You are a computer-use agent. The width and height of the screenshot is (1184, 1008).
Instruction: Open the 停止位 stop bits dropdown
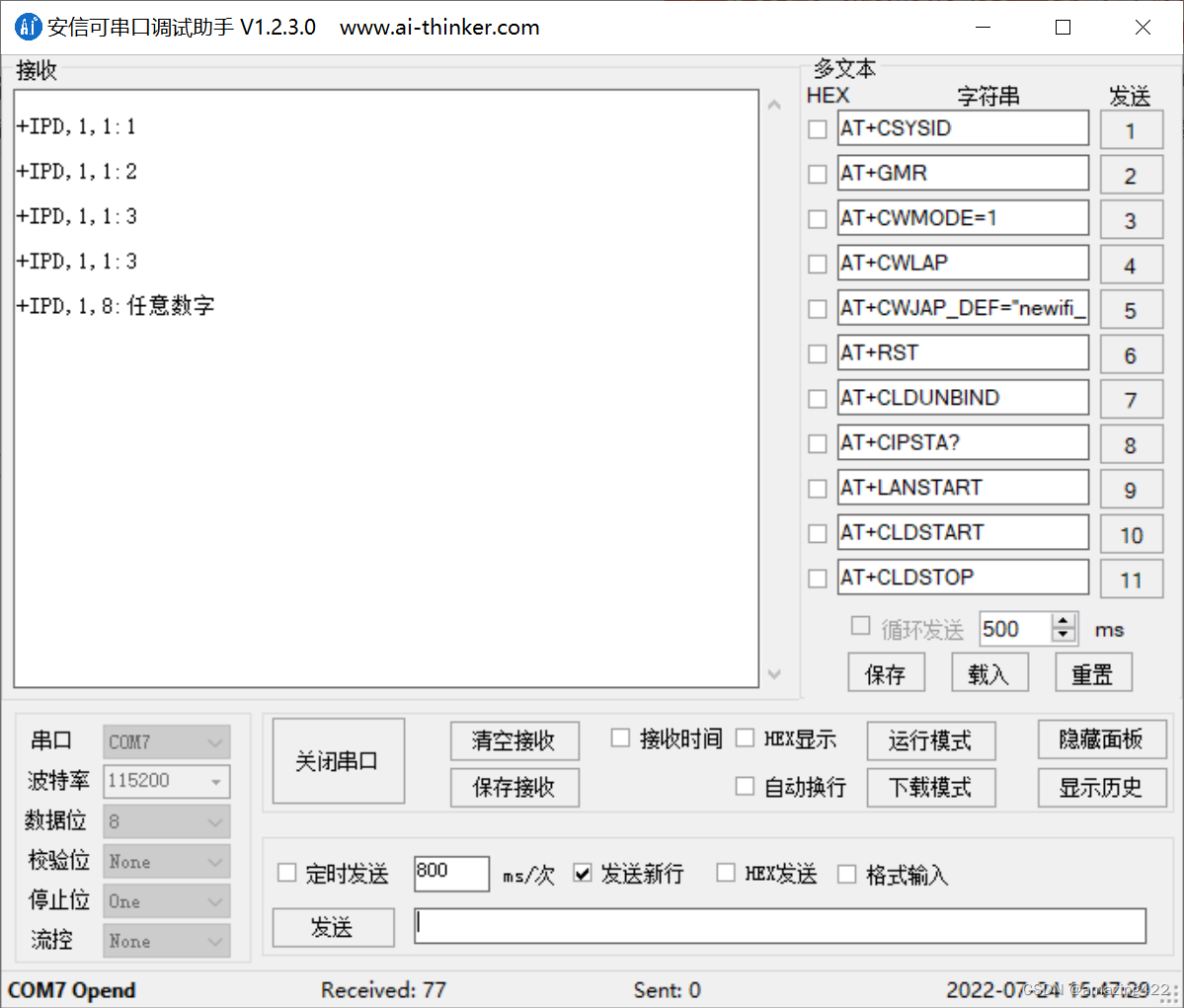click(x=166, y=901)
